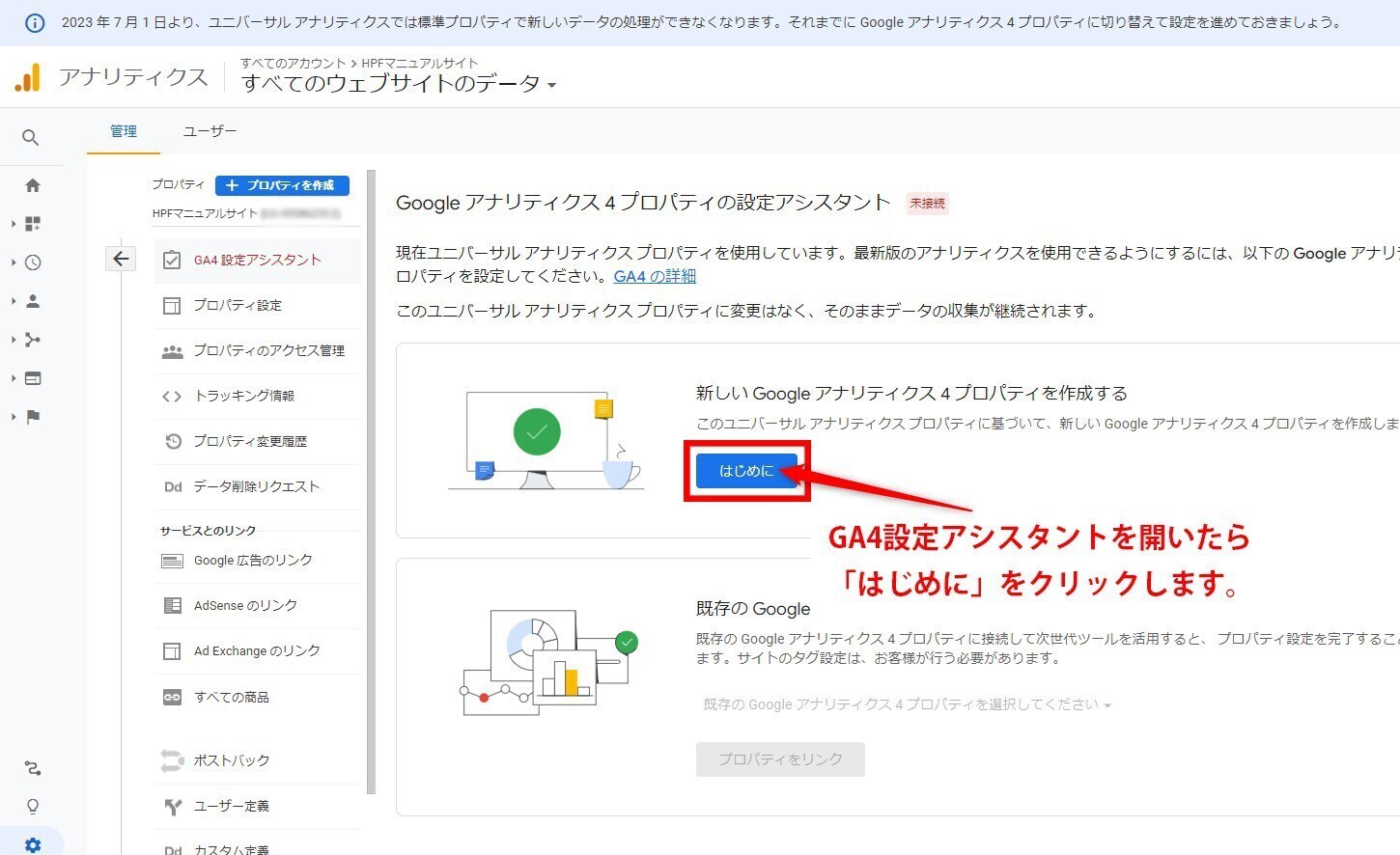Click the property column vertical scrollbar
This screenshot has height=855, width=1400.
tap(372, 483)
